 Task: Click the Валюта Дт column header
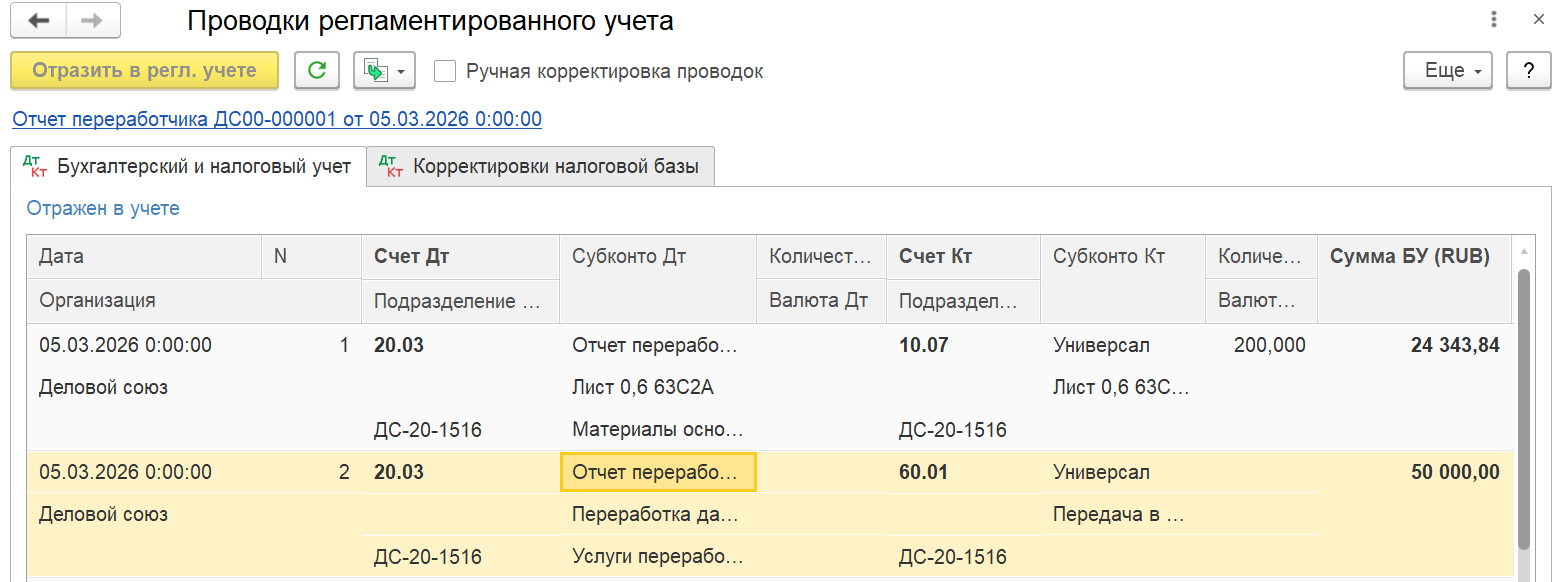[821, 300]
